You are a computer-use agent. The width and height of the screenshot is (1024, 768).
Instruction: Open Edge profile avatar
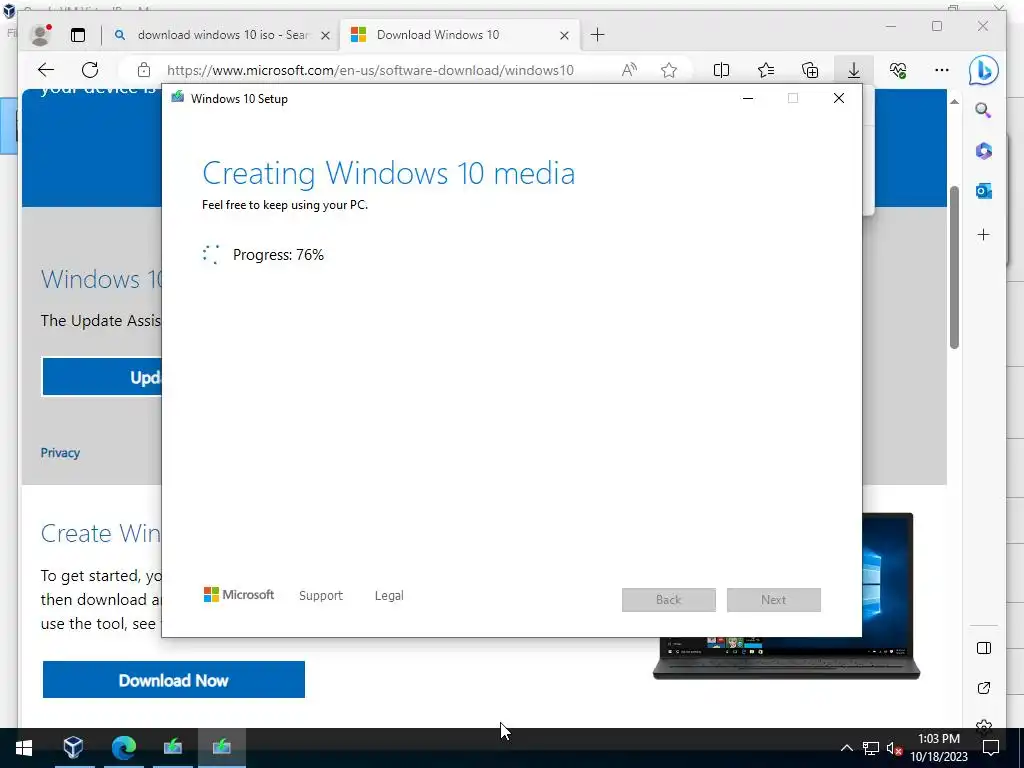click(x=40, y=35)
